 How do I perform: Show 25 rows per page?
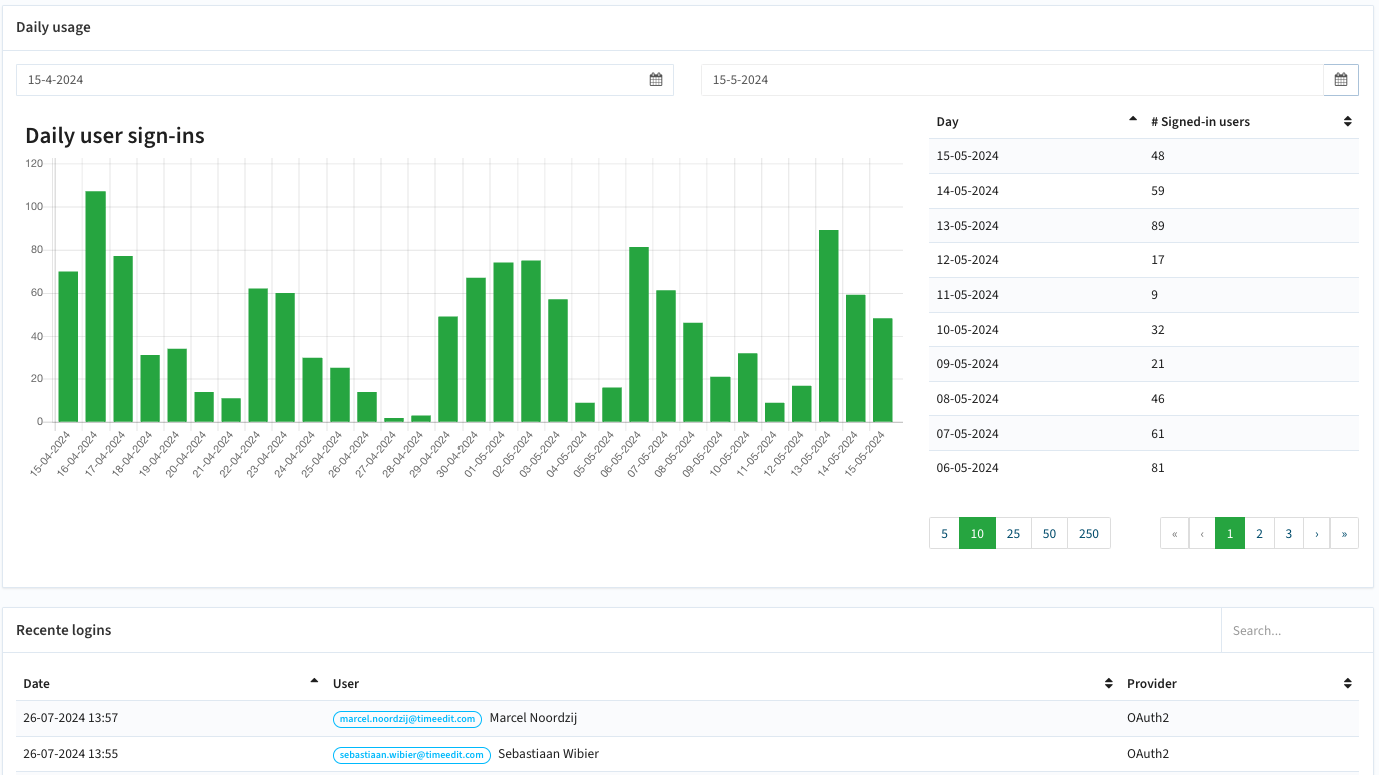[1013, 533]
